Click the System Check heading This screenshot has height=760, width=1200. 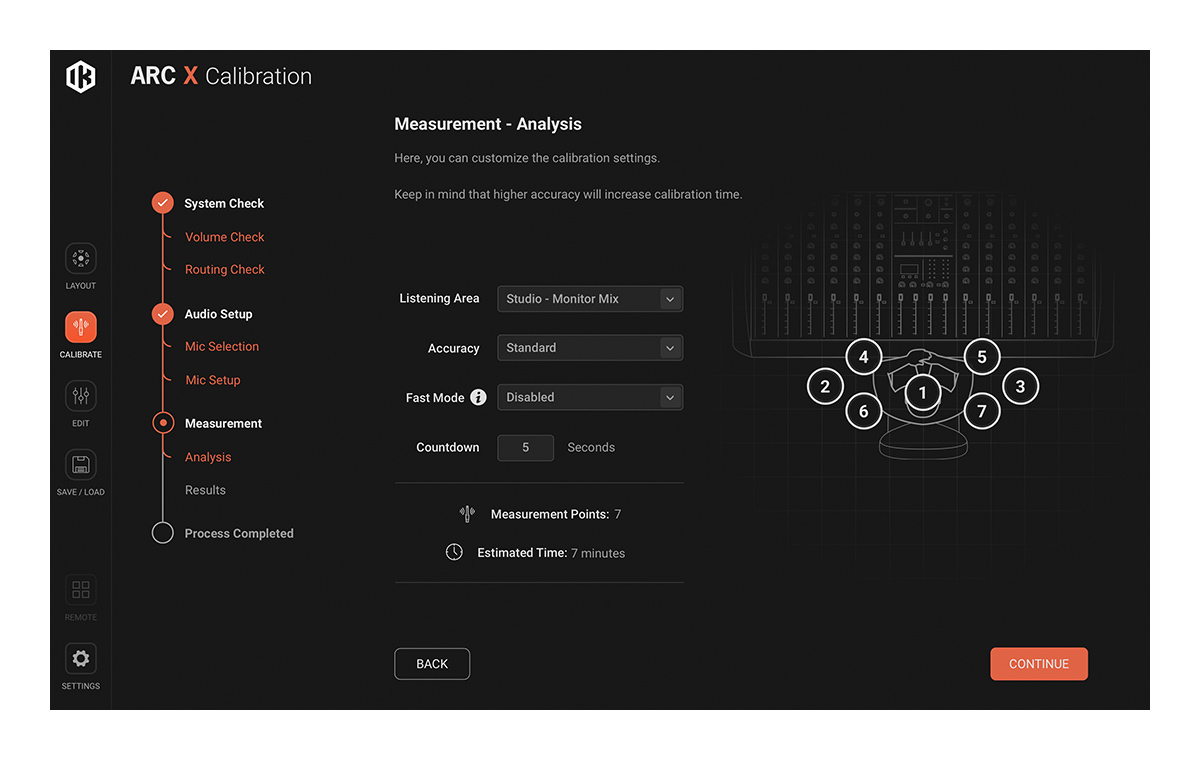[x=224, y=203]
